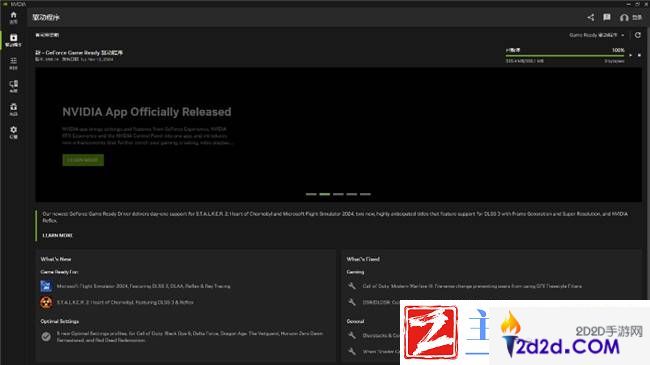Open Game Ready driver type dropdown
The image size is (650, 365).
pyautogui.click(x=597, y=35)
